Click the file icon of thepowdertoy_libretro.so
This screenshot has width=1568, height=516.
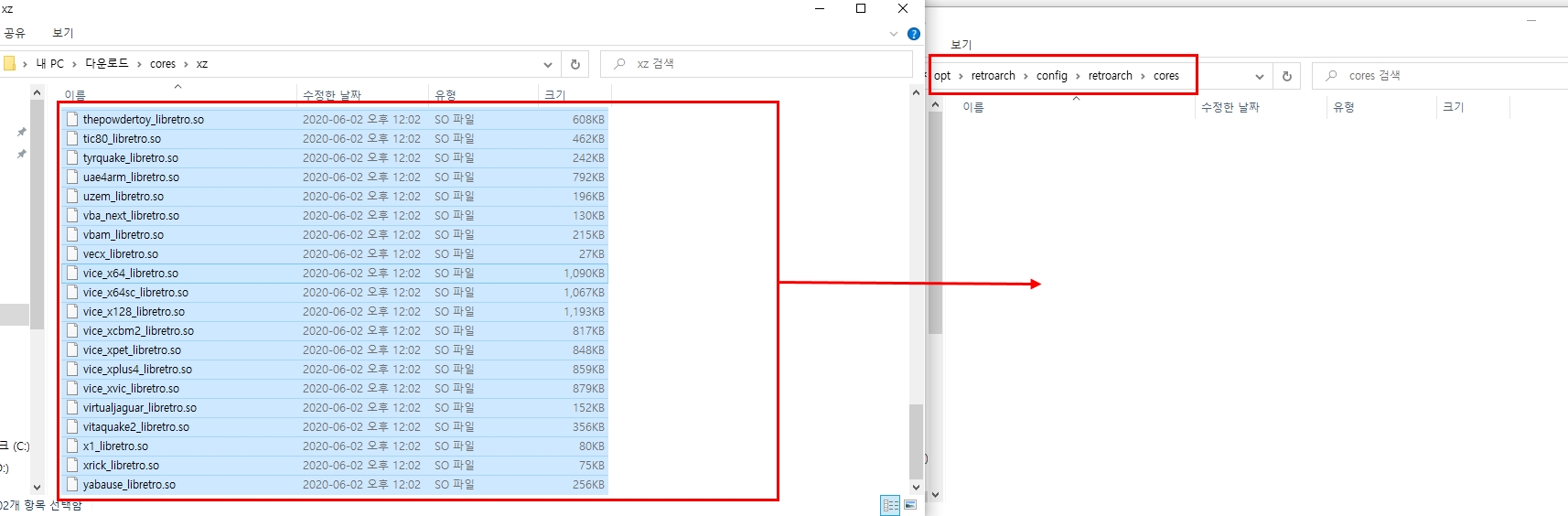(72, 120)
